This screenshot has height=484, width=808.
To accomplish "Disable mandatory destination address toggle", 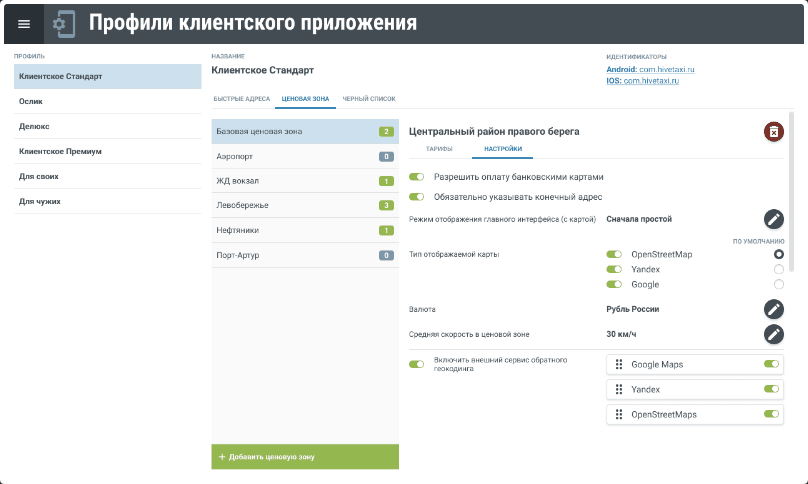I will click(x=417, y=197).
